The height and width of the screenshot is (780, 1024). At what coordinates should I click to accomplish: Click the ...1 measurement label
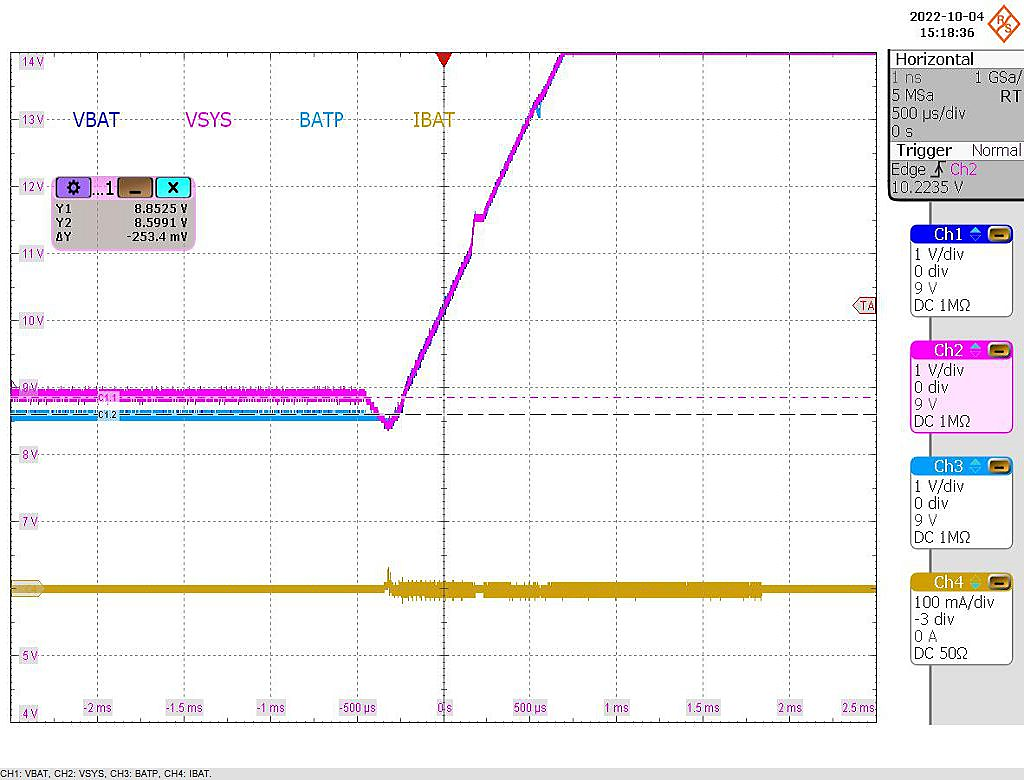pos(103,187)
